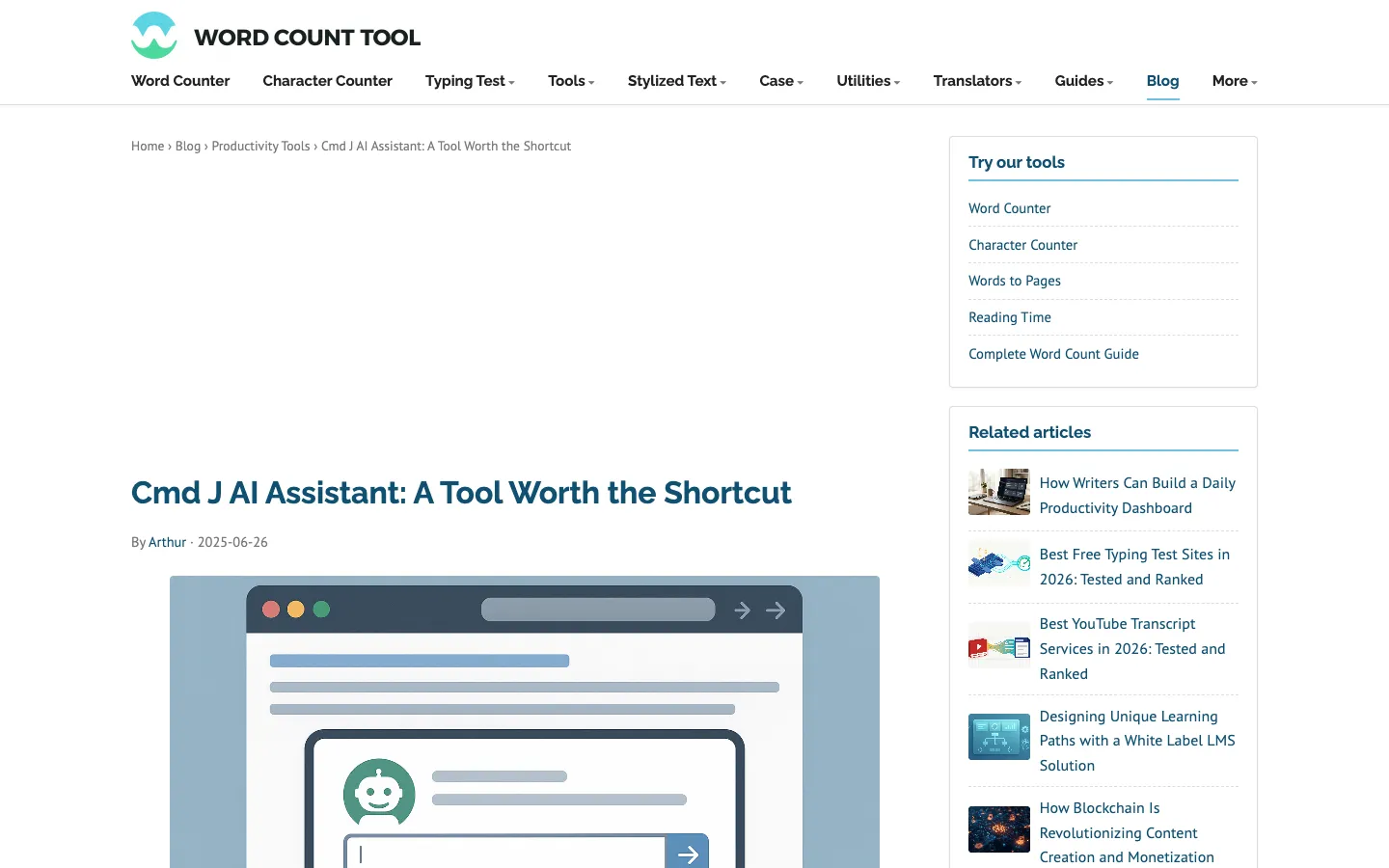Open the Guides dropdown menu
The height and width of the screenshot is (868, 1389).
(x=1083, y=81)
